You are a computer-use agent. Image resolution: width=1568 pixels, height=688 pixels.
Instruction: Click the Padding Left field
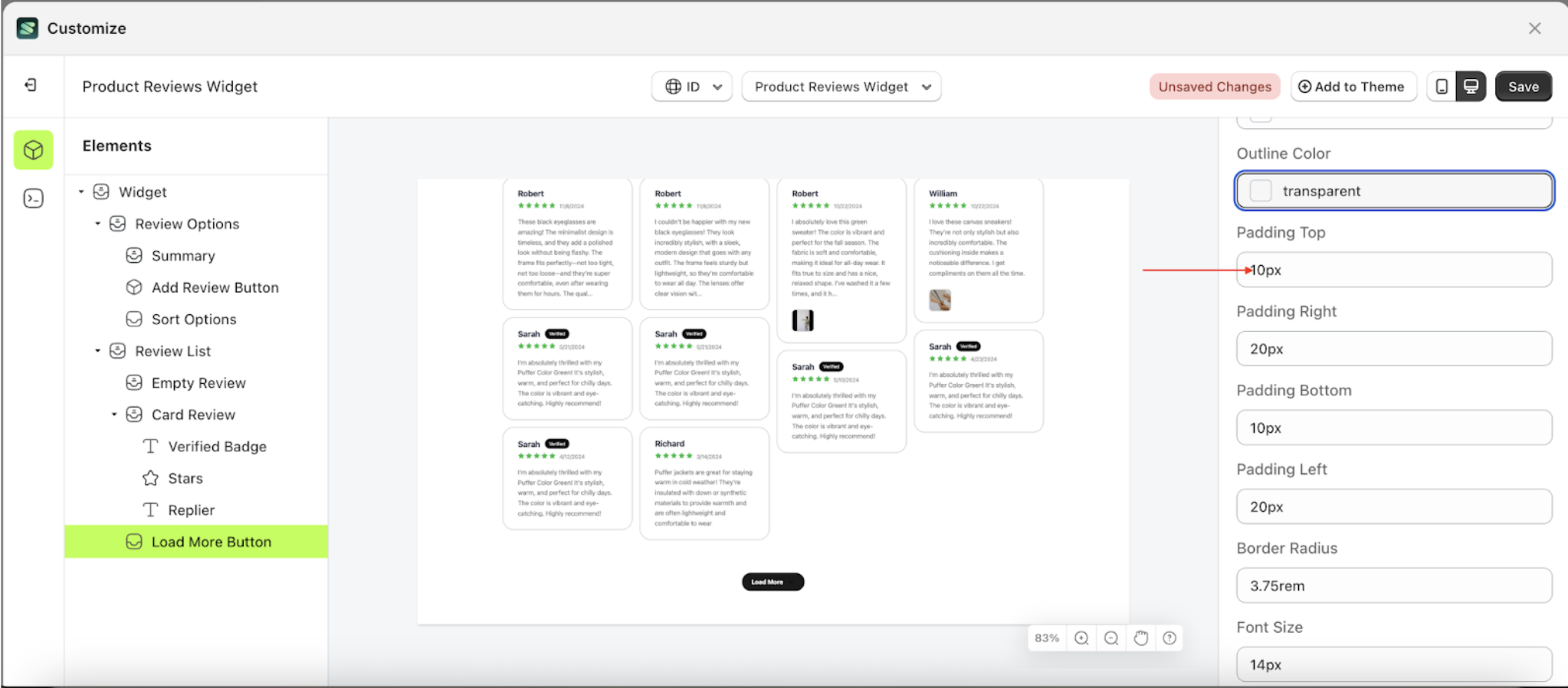1394,506
